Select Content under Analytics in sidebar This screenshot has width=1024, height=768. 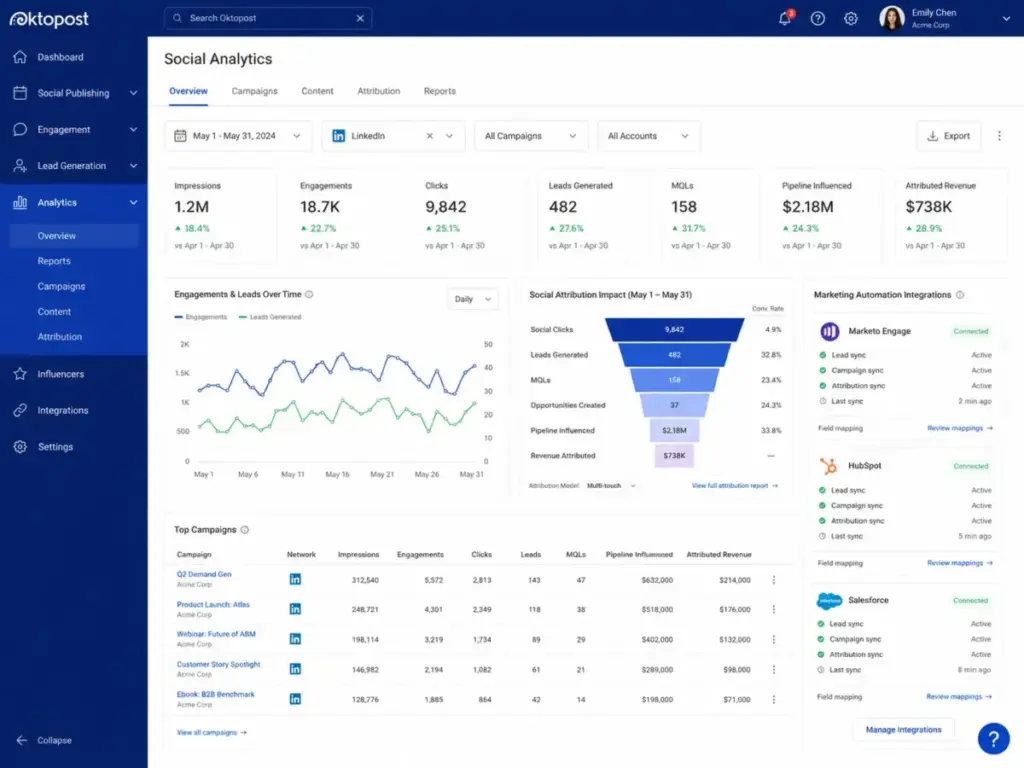pyautogui.click(x=54, y=312)
